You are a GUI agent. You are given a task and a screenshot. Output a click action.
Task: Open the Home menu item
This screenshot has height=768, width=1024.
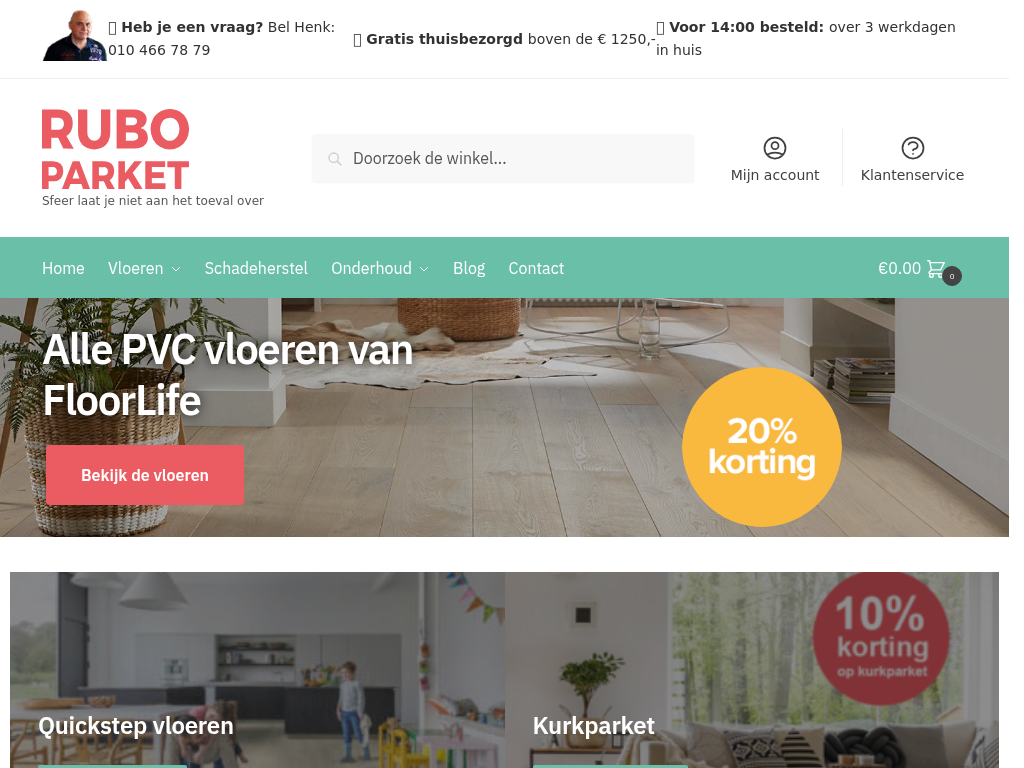click(63, 268)
